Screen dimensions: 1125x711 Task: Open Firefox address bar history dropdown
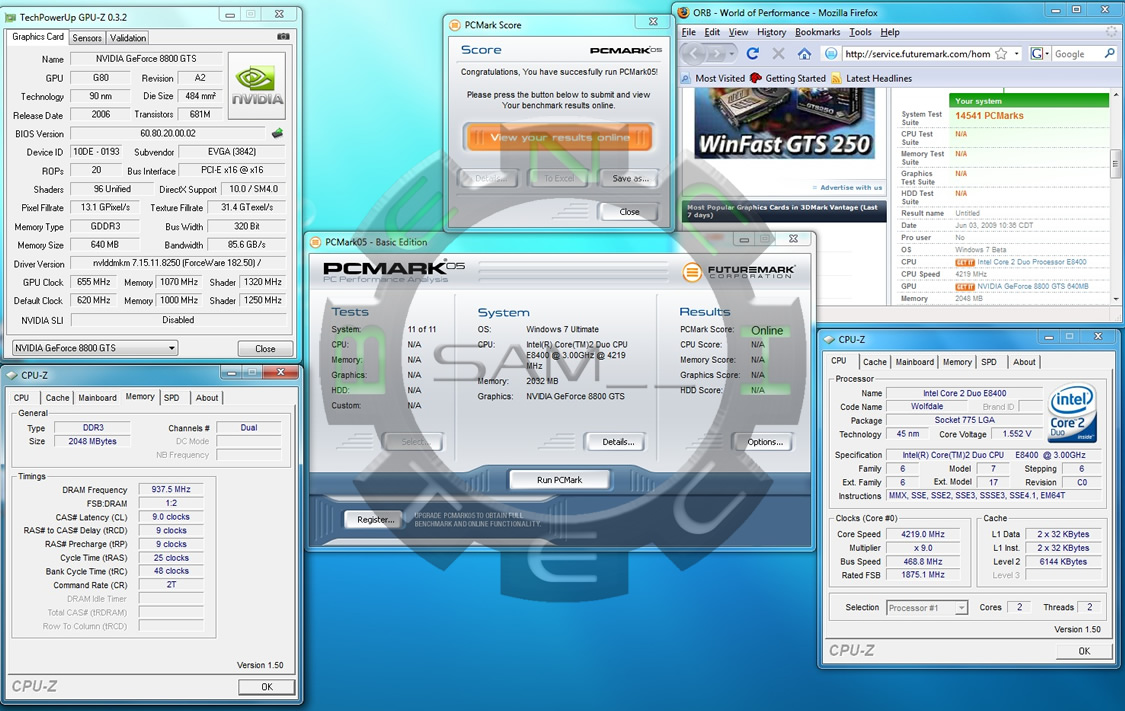point(1017,54)
